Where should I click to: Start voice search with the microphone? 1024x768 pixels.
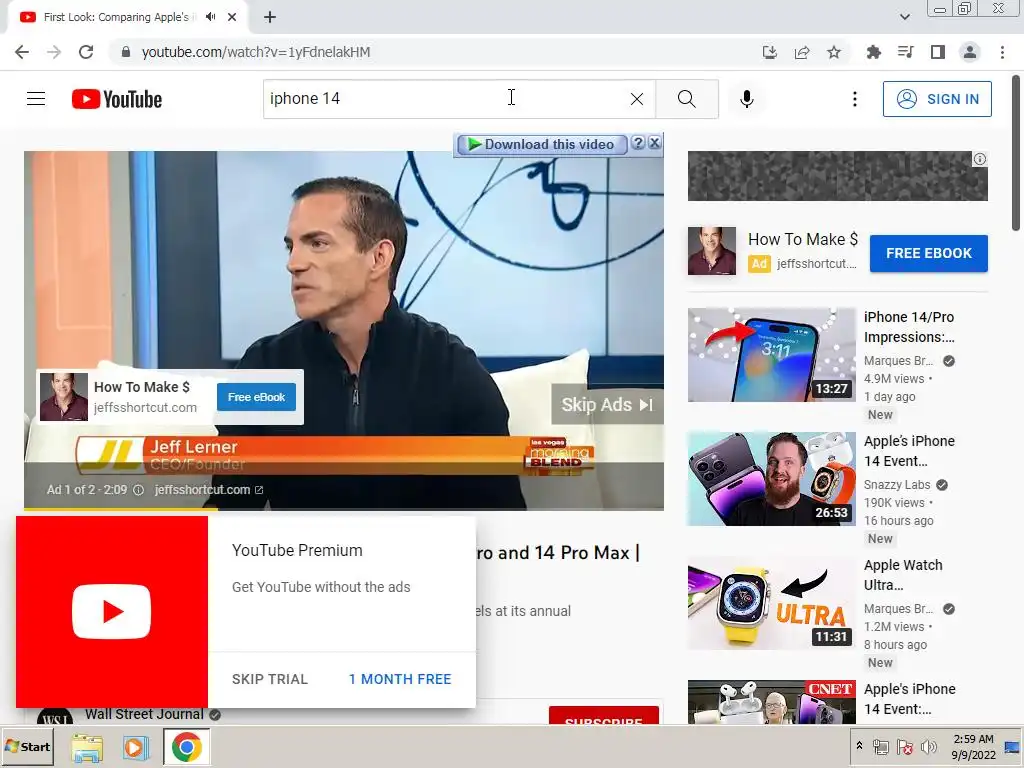[747, 99]
